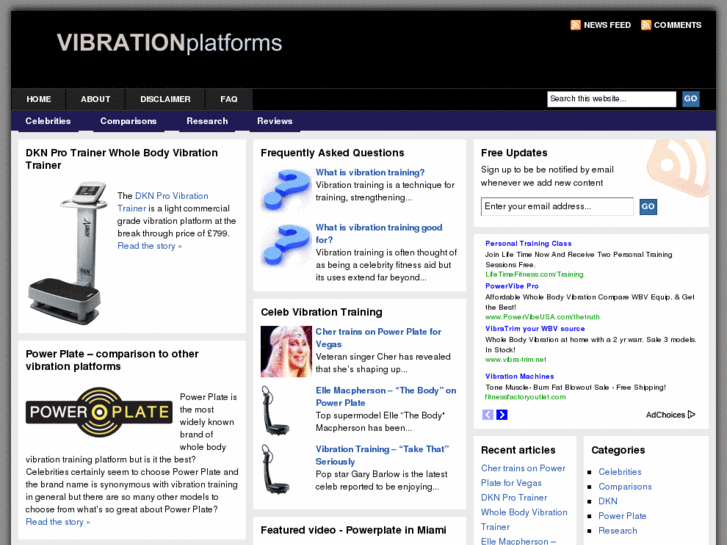Screen dimensions: 727x545
Task: Click the www.PowerVibeUSA.com/thetruth ad URL
Action: pyautogui.click(x=542, y=317)
